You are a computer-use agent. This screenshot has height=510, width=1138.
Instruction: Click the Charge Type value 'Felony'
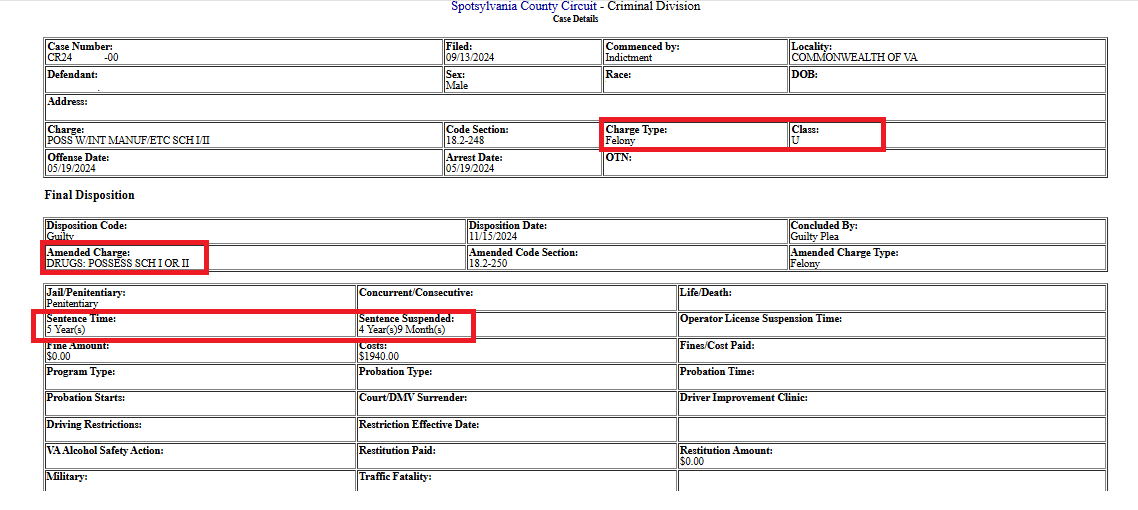620,141
